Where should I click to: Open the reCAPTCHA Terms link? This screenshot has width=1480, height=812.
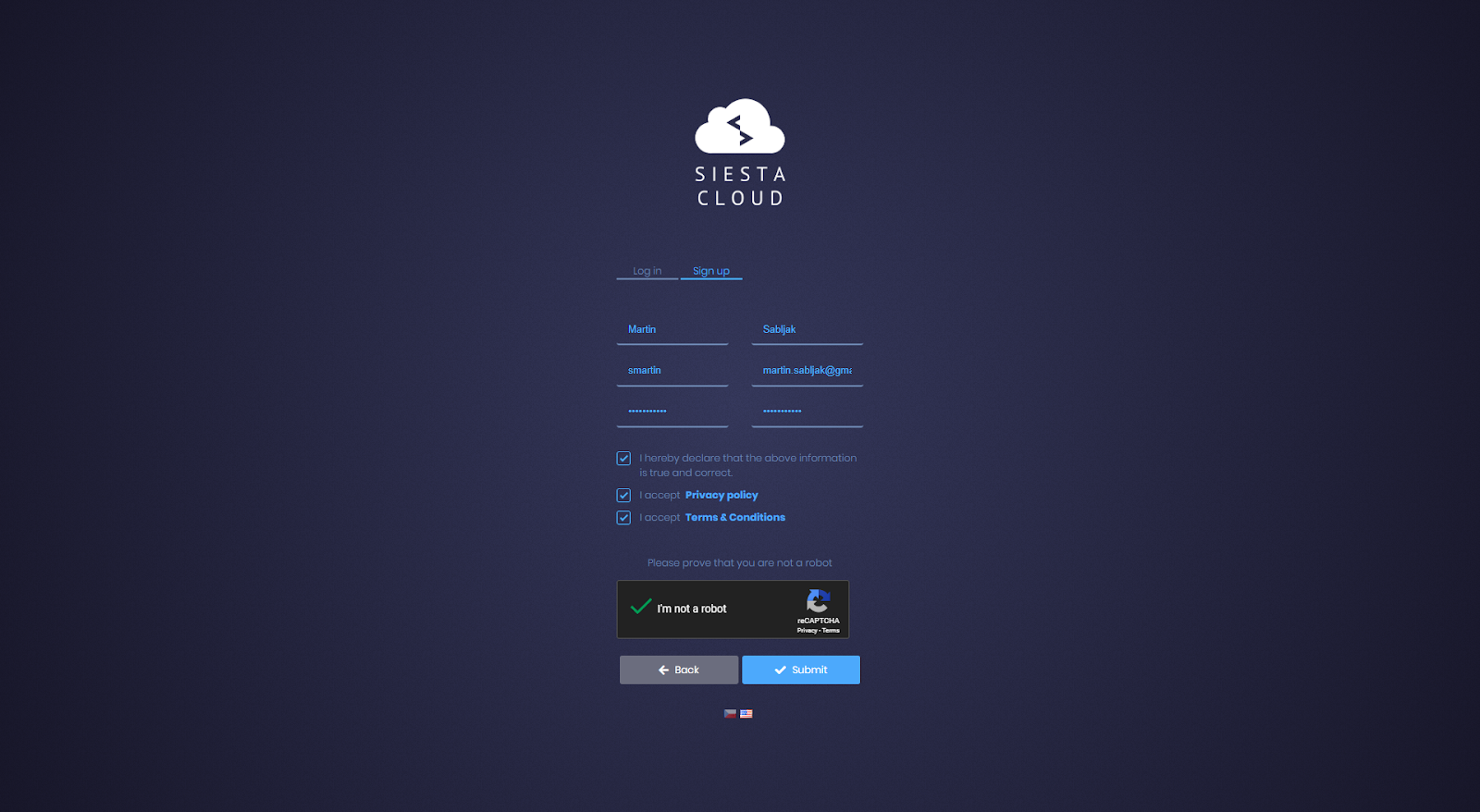tap(832, 631)
